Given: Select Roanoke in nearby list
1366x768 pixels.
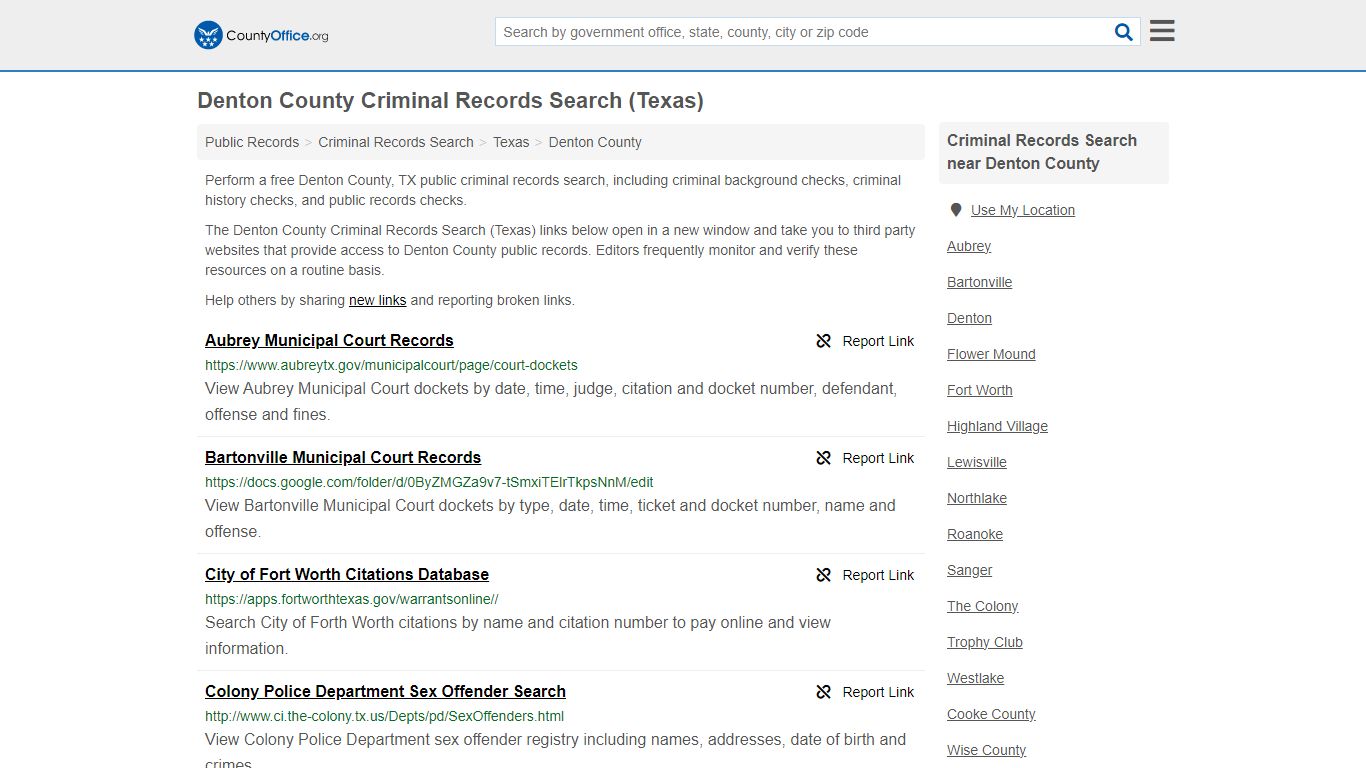Looking at the screenshot, I should [x=975, y=534].
